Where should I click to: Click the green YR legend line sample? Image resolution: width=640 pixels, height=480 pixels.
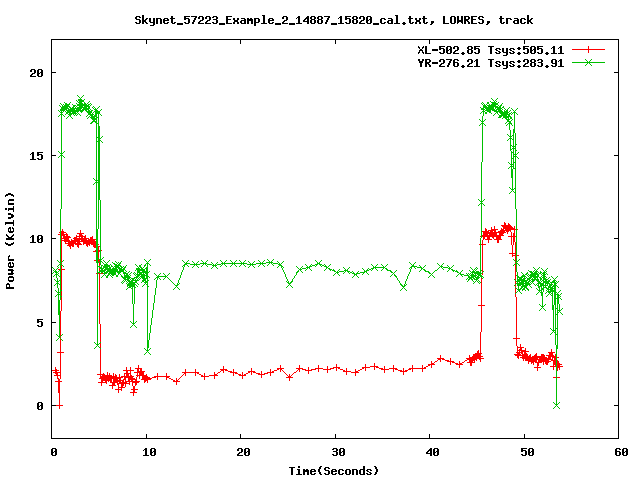point(588,62)
